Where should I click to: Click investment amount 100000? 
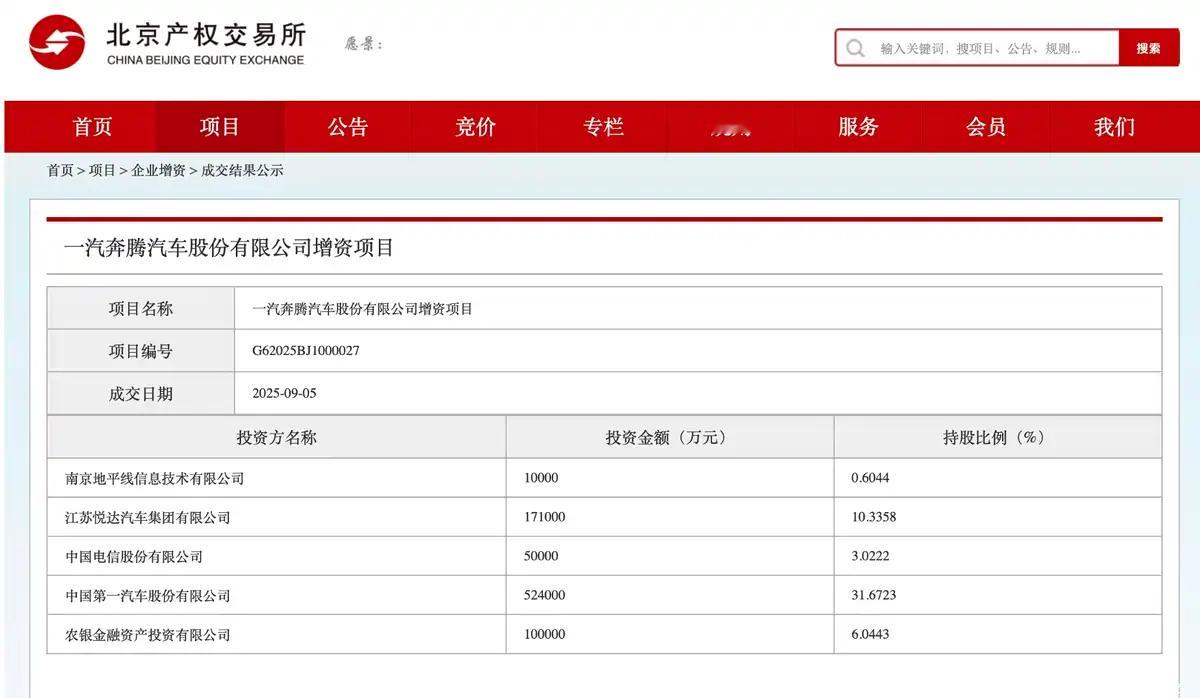[545, 634]
